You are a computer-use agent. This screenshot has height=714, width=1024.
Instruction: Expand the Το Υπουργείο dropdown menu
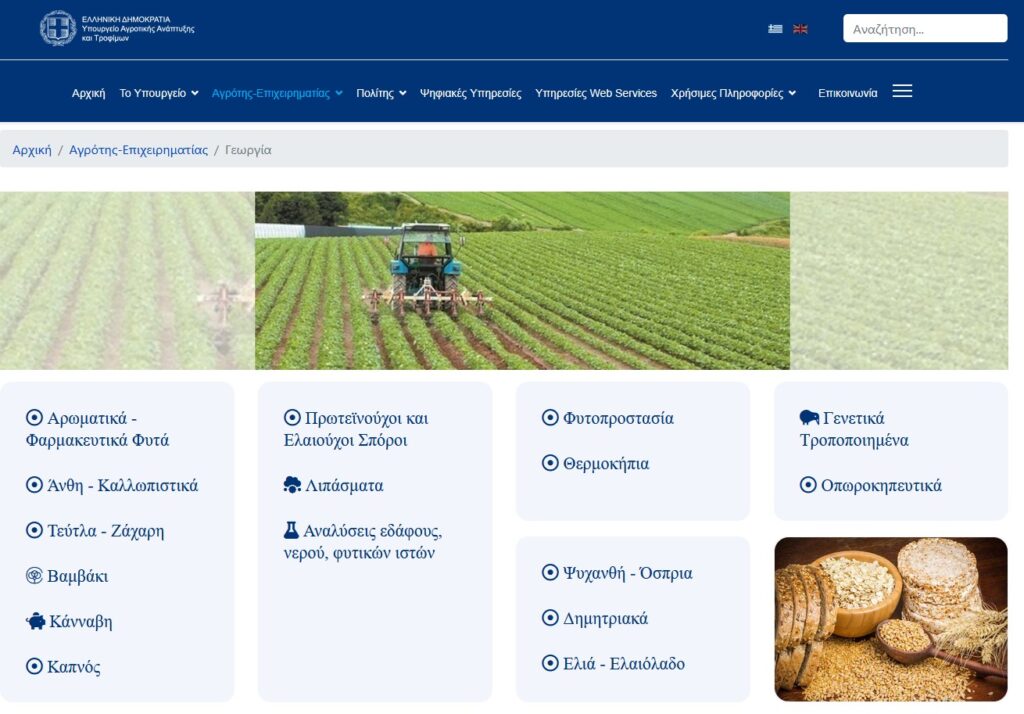click(x=158, y=93)
